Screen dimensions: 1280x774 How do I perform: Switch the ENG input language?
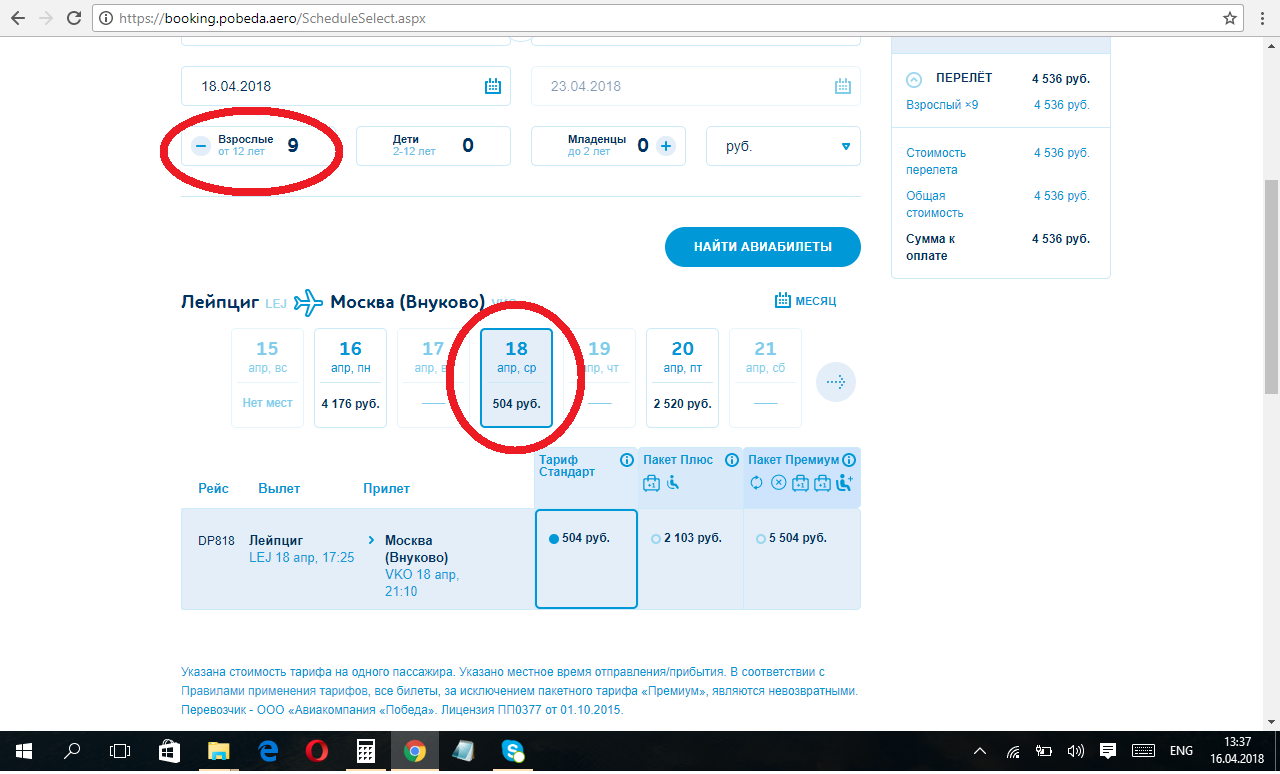pos(1182,751)
